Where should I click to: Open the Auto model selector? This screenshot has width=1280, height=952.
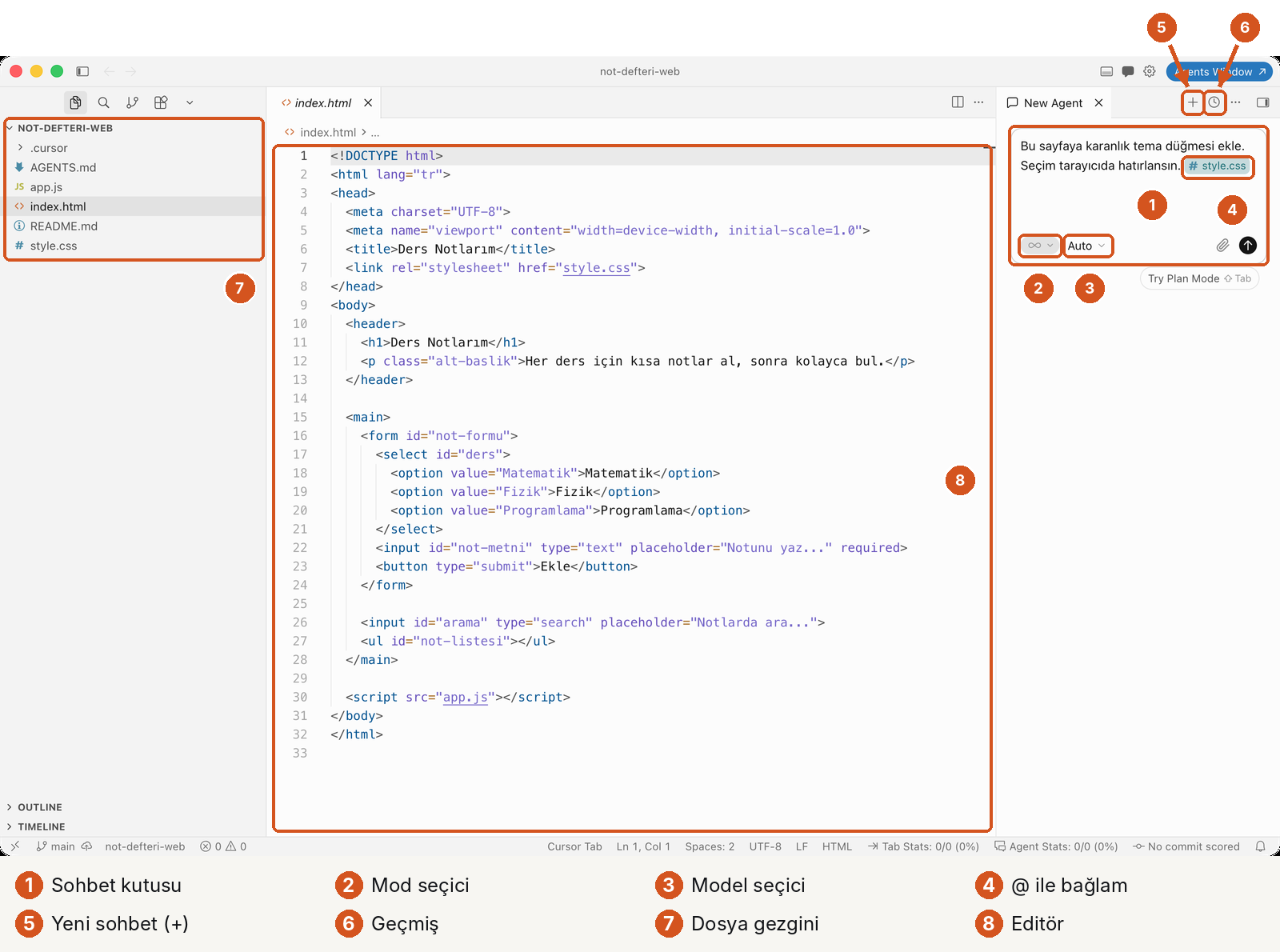coord(1087,246)
